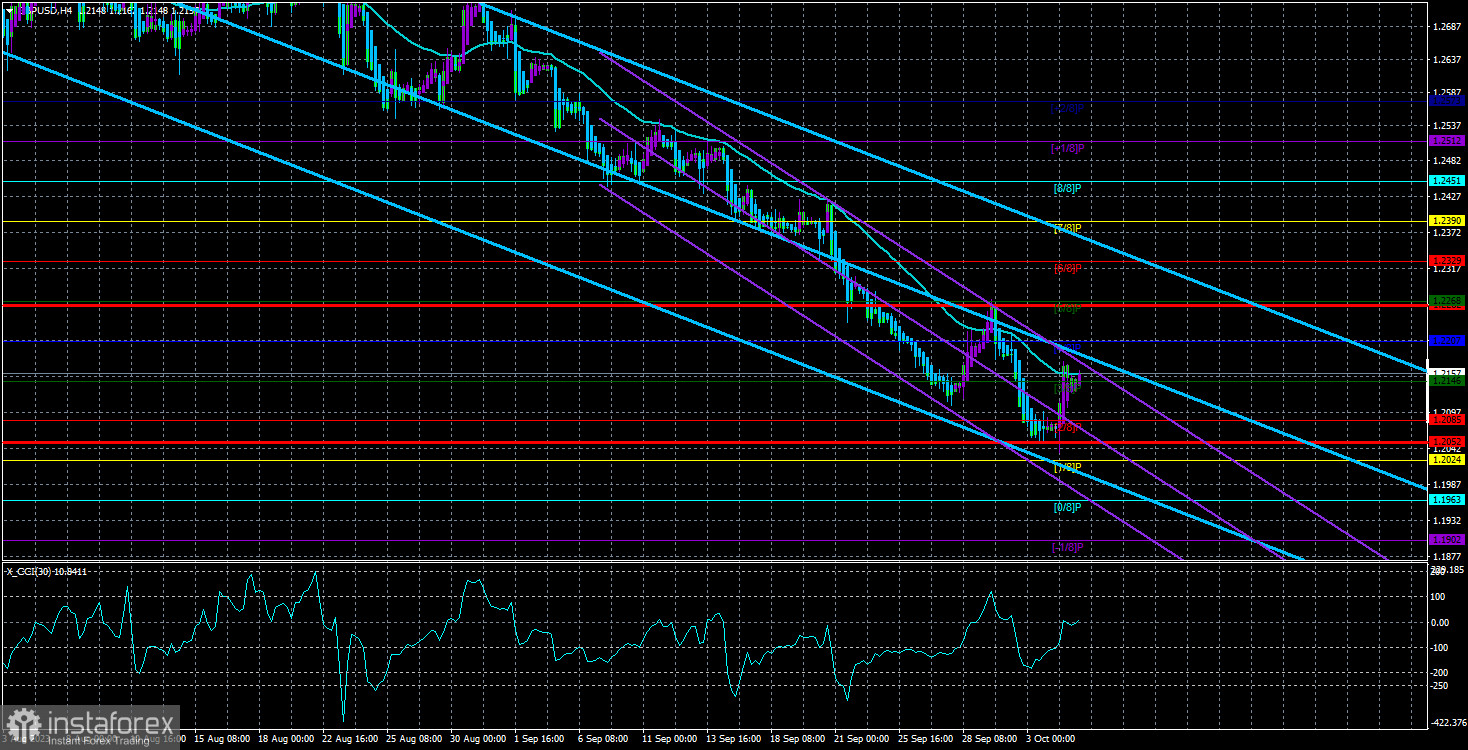The width and height of the screenshot is (1468, 750).
Task: Click the 1.2372 price axis value
Action: pos(1447,233)
